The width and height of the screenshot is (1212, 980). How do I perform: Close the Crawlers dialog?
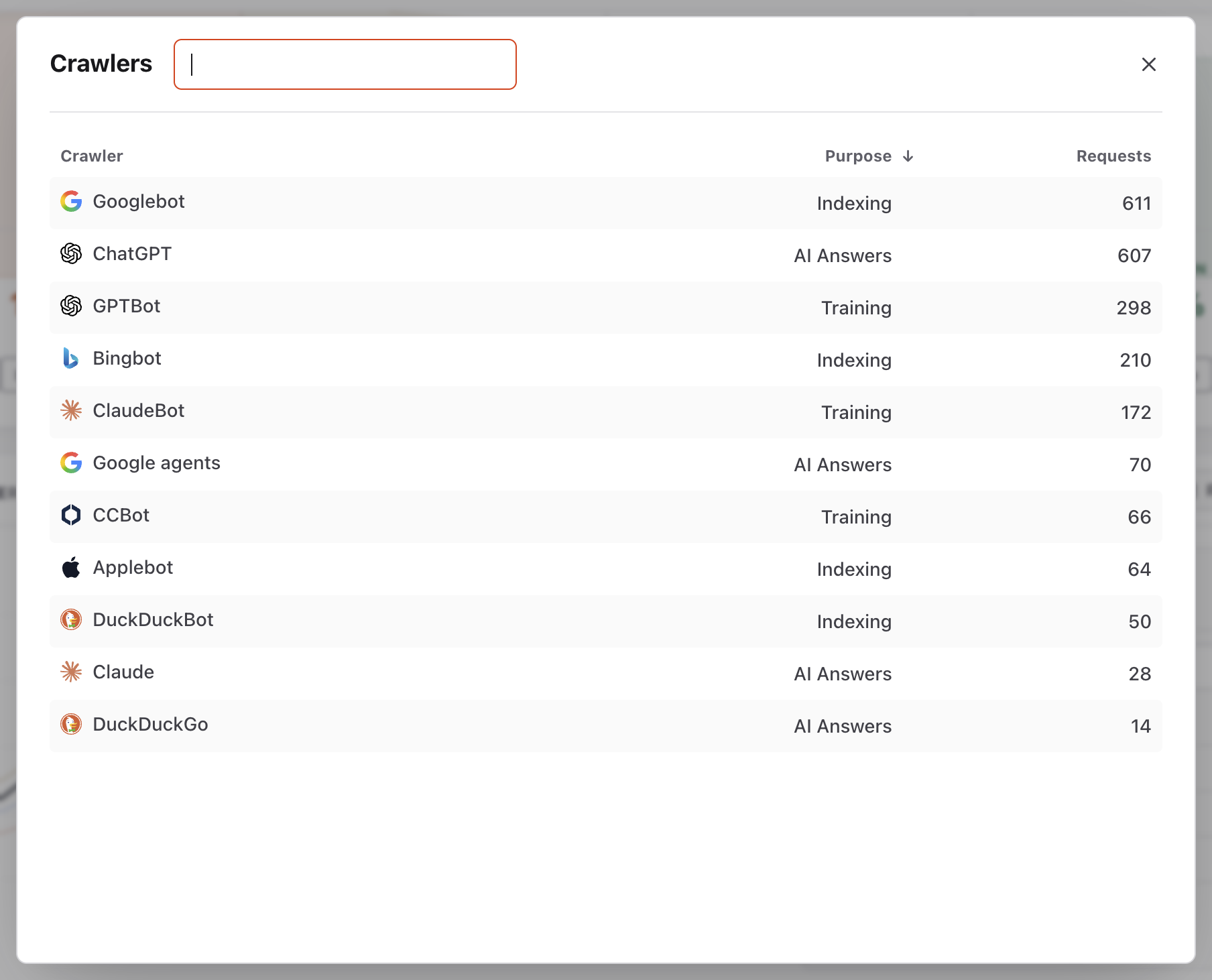click(1149, 64)
